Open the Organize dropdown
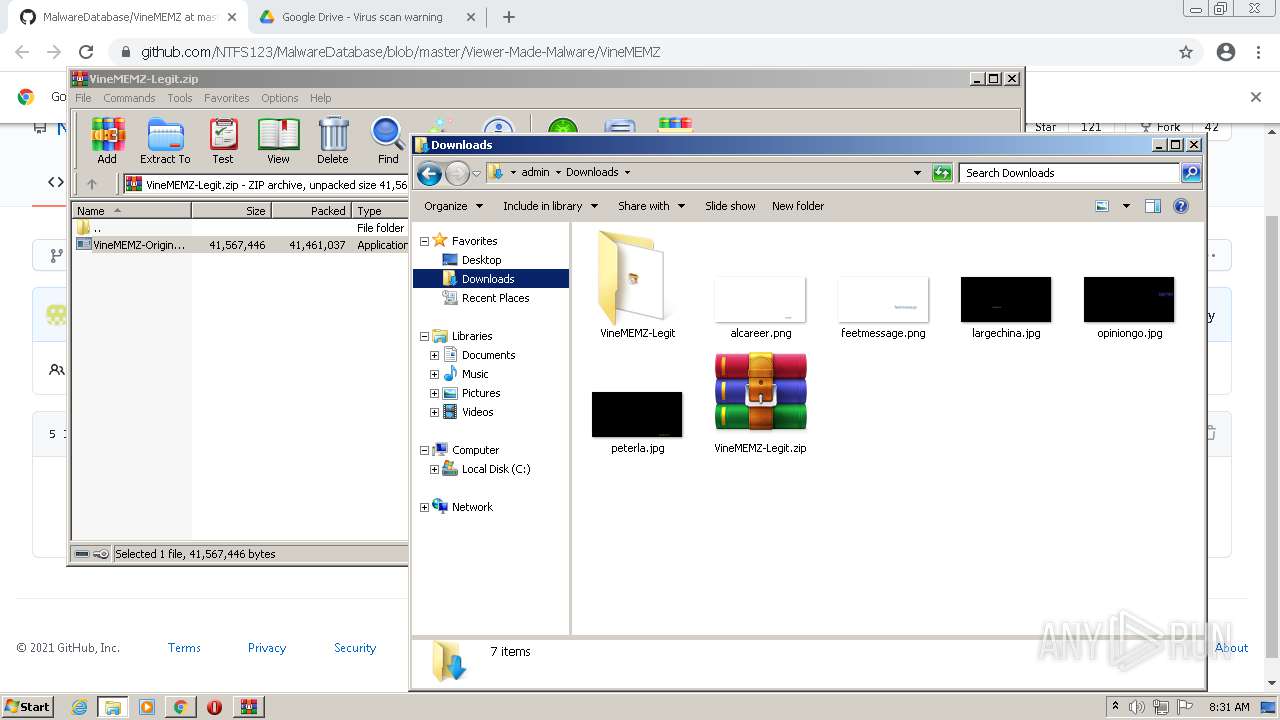 point(453,206)
